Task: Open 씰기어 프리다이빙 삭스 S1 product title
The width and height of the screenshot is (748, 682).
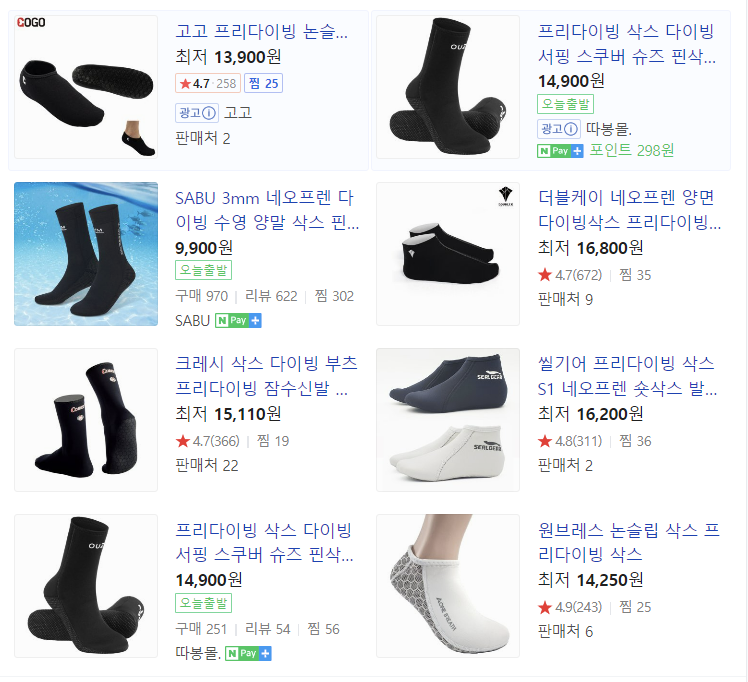Action: 627,376
